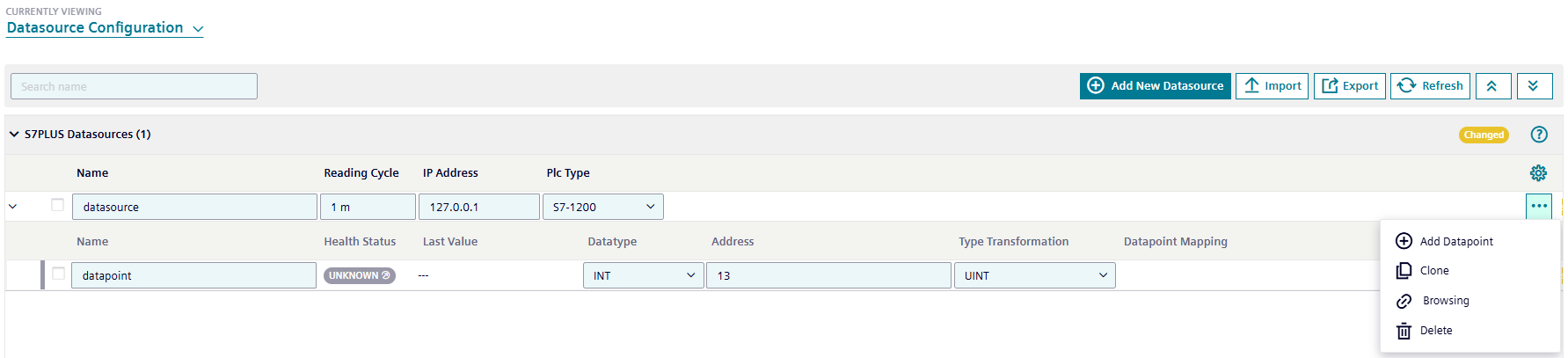Collapse all with double chevron up icon
Viewport: 1568px width, 358px height.
pos(1493,86)
